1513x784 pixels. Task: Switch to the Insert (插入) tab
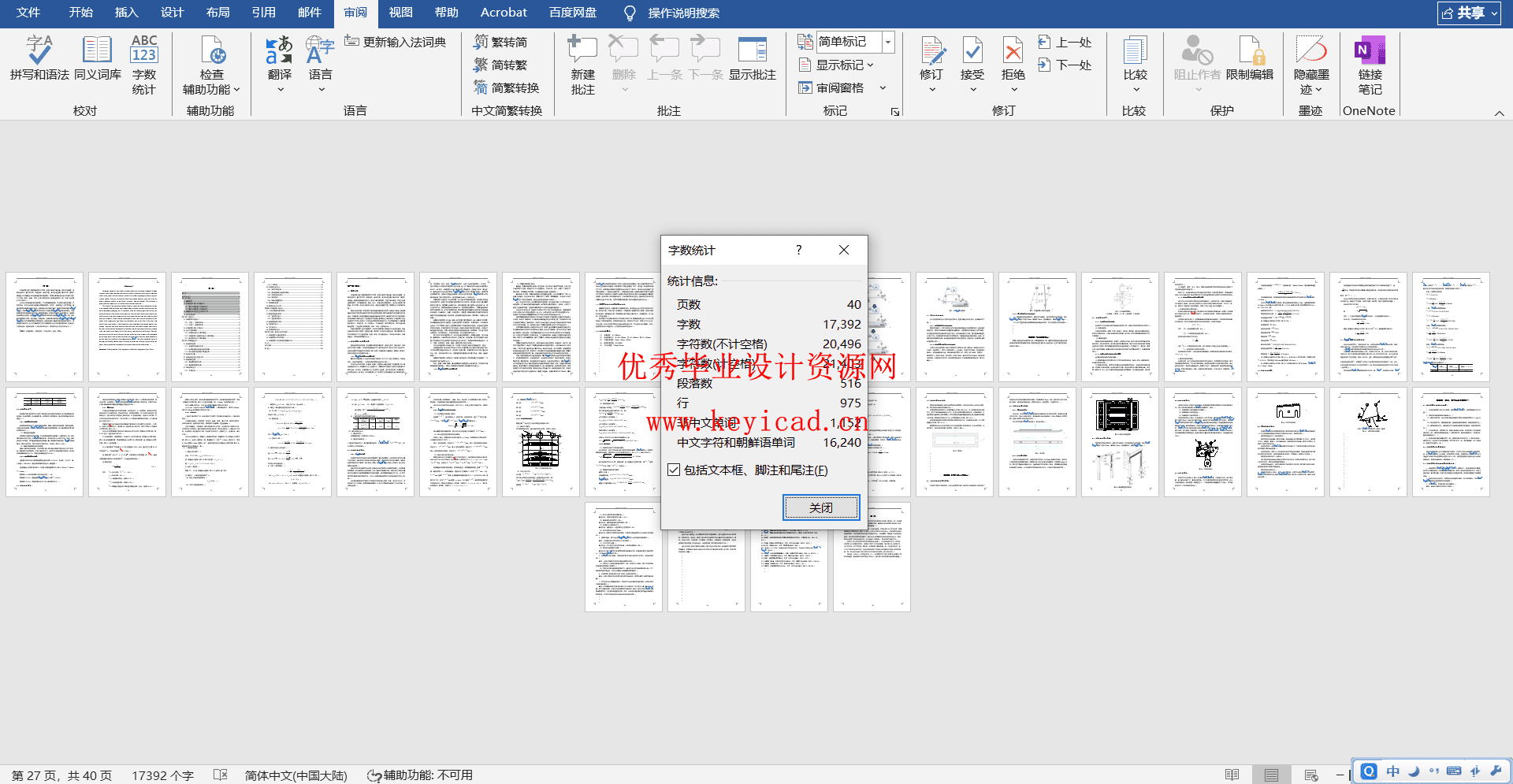[126, 13]
